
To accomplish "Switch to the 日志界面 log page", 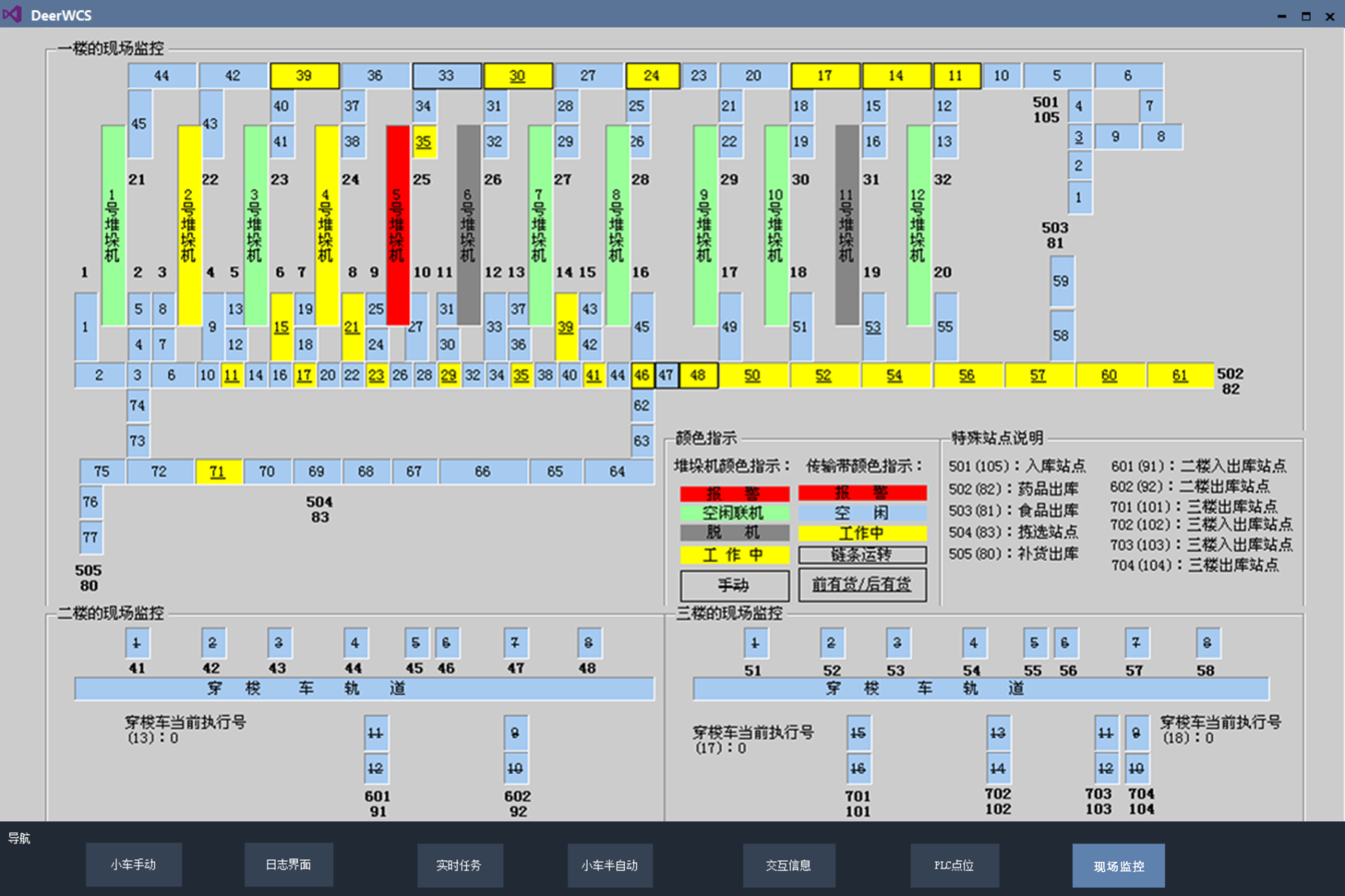I will 288,864.
